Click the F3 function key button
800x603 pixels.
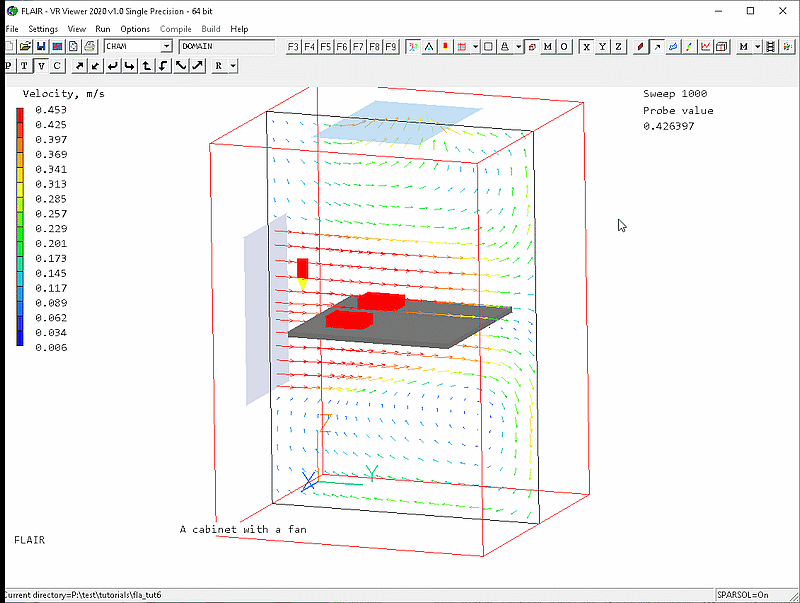click(x=293, y=47)
